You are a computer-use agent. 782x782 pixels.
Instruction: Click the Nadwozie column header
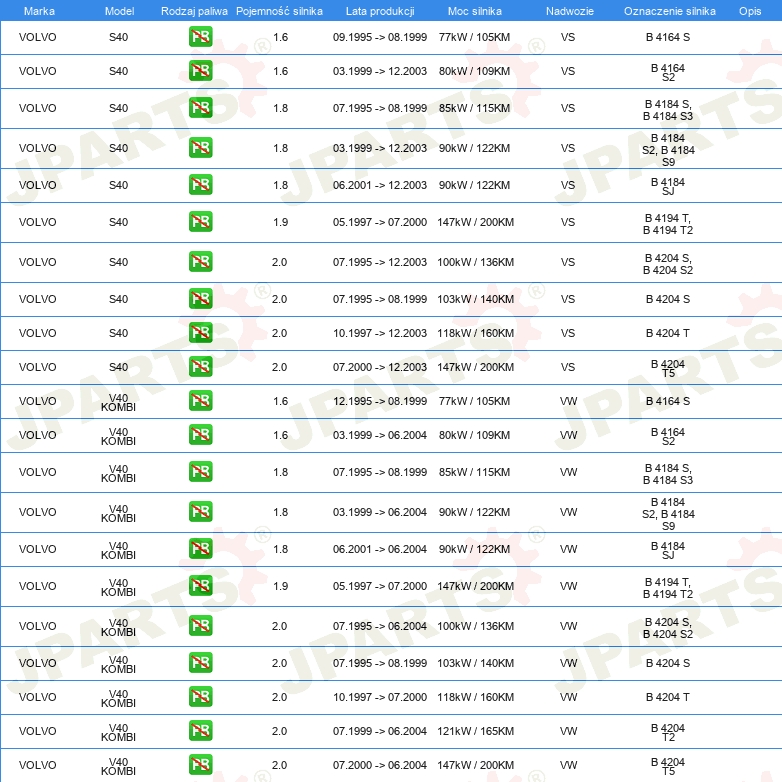568,11
